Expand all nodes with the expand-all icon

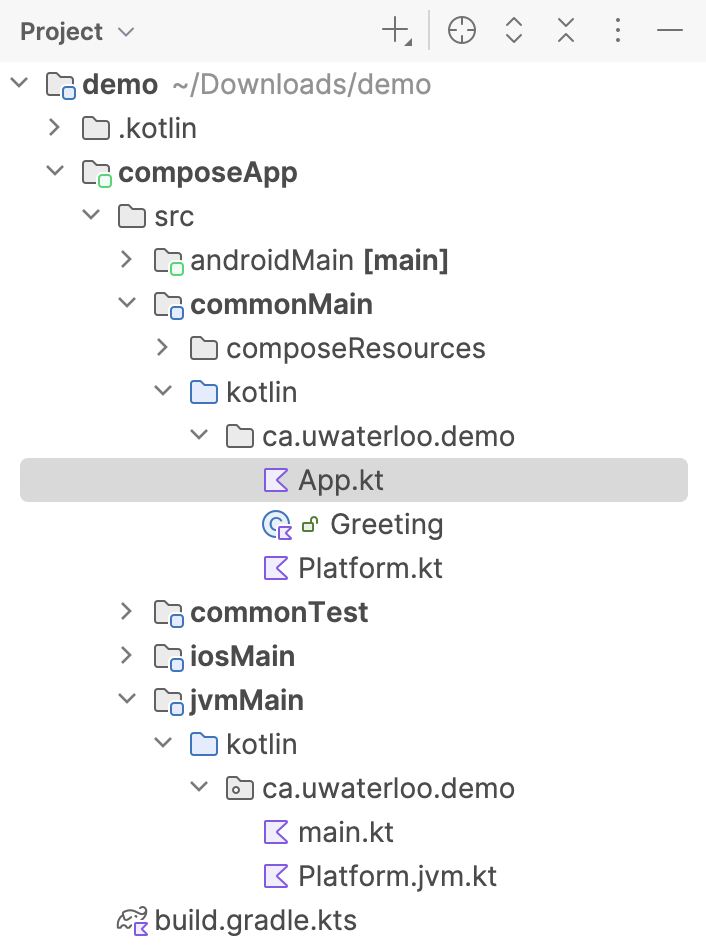coord(513,30)
